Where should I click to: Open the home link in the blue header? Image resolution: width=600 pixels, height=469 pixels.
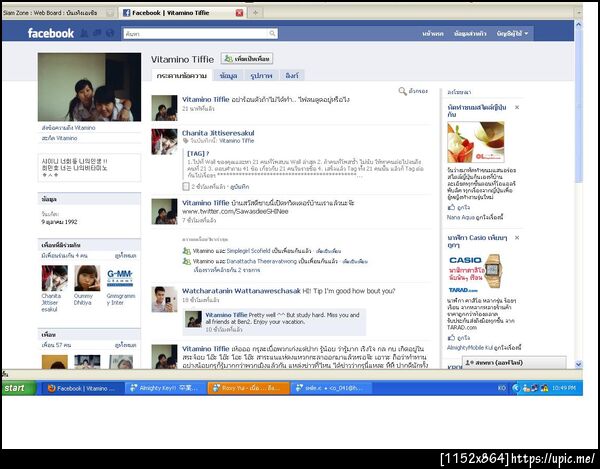(x=433, y=34)
